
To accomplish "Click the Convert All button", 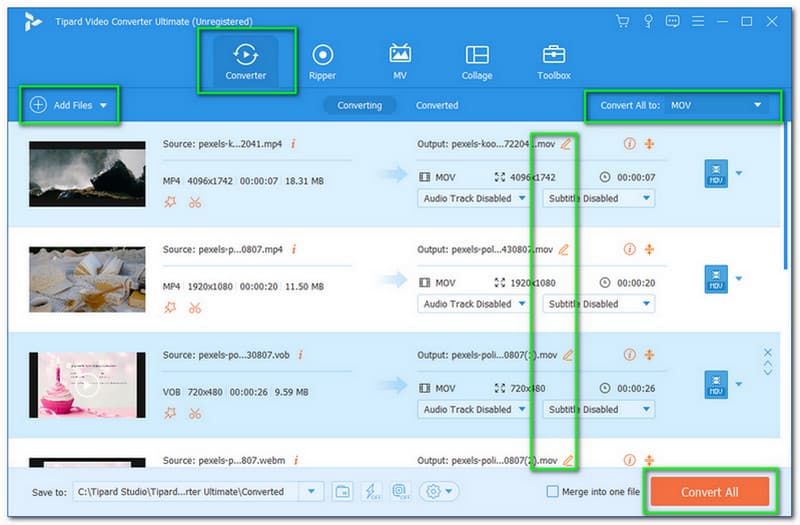I will tap(710, 492).
